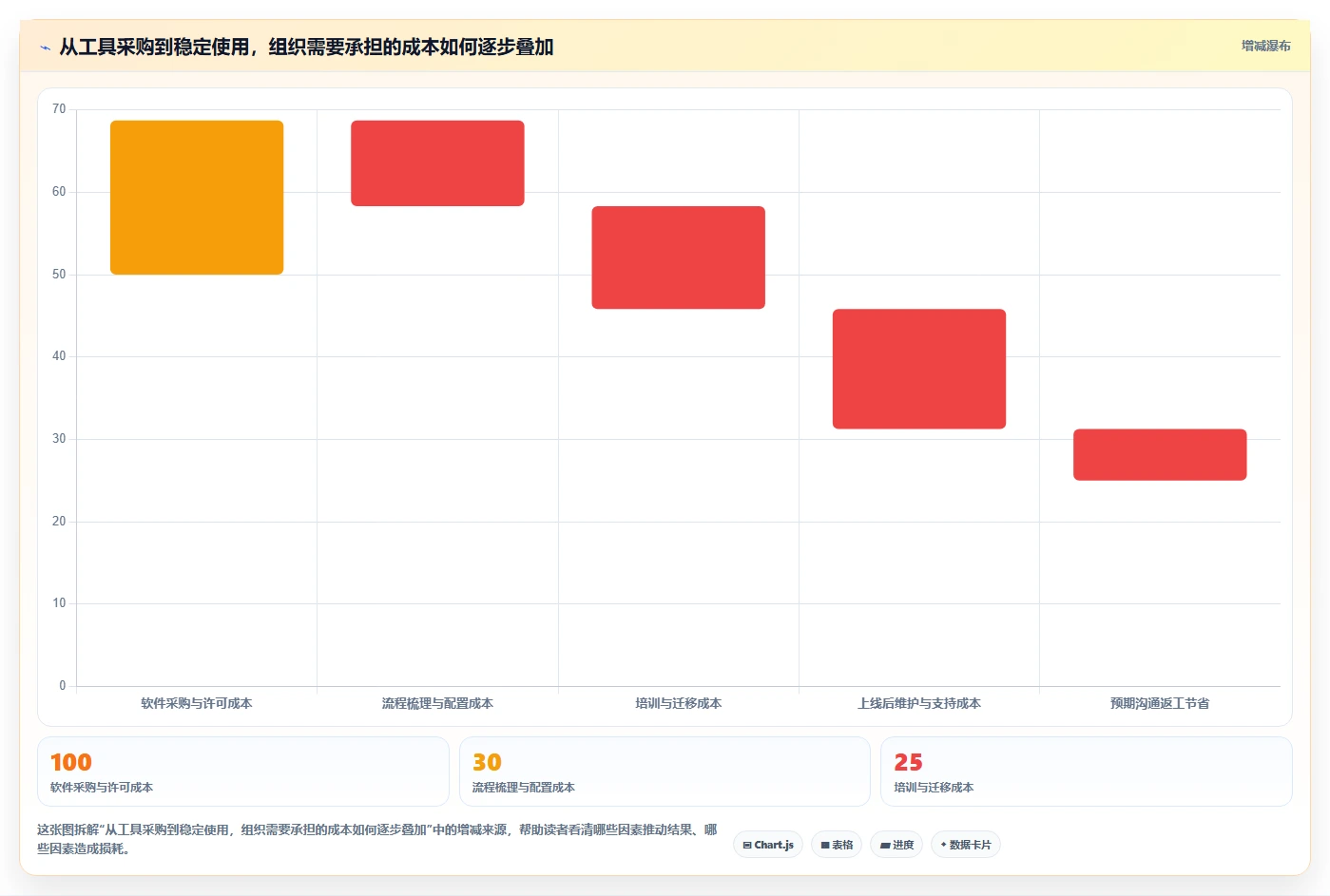
Task: Click the lightning icon beside the title
Action: [x=45, y=48]
